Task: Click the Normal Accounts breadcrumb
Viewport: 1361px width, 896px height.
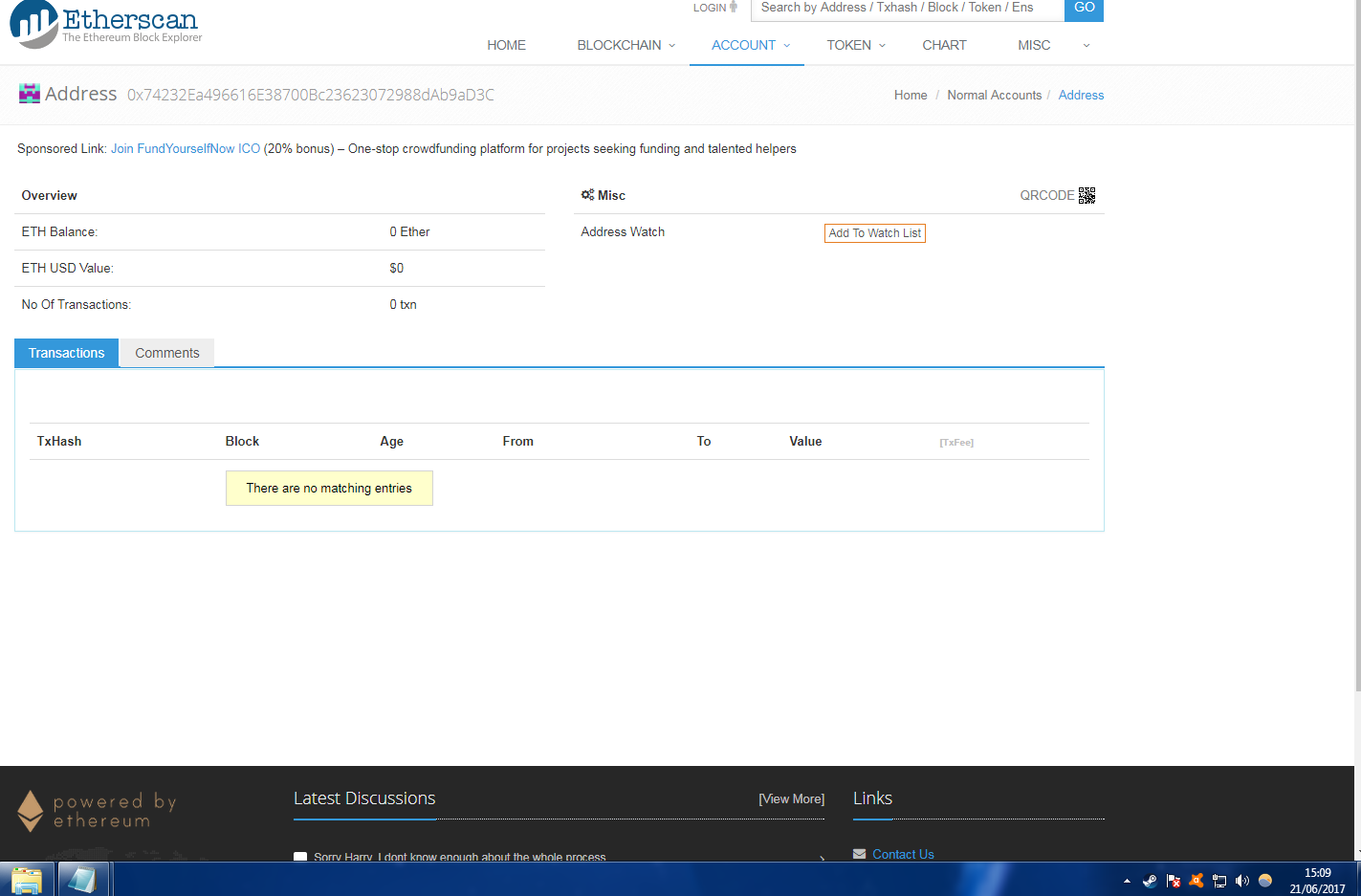Action: [994, 95]
